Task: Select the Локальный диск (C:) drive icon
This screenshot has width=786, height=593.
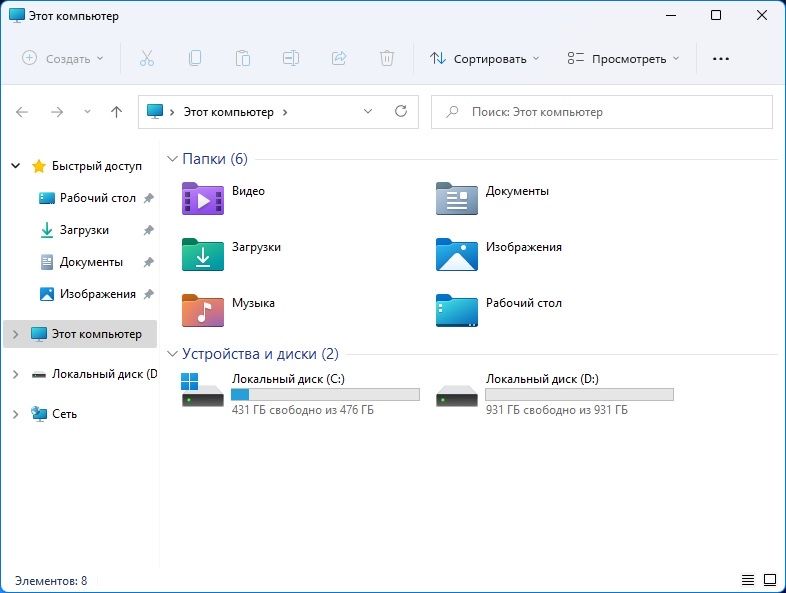Action: [x=203, y=390]
